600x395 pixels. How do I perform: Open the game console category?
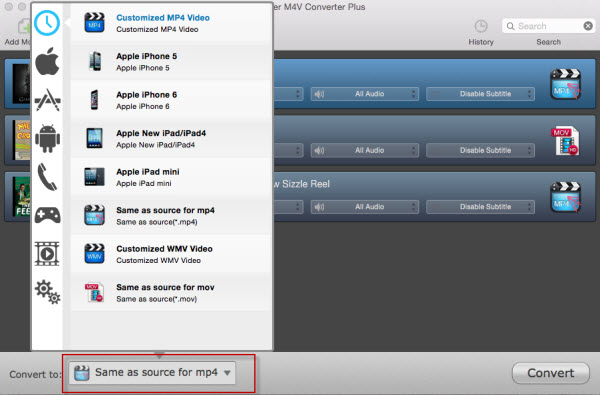pyautogui.click(x=47, y=215)
